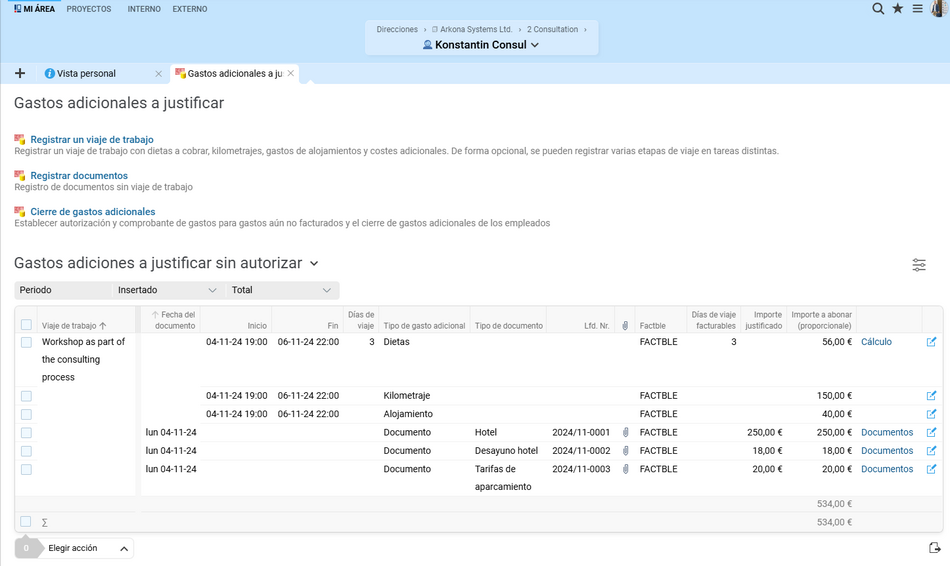
Task: Open Documentos link in Hotel row
Action: (887, 432)
